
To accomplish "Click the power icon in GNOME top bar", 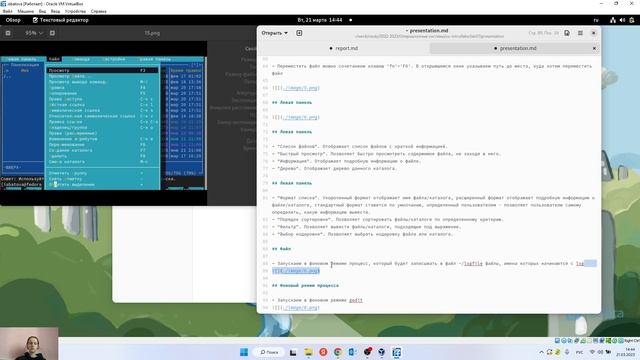I will point(632,20).
